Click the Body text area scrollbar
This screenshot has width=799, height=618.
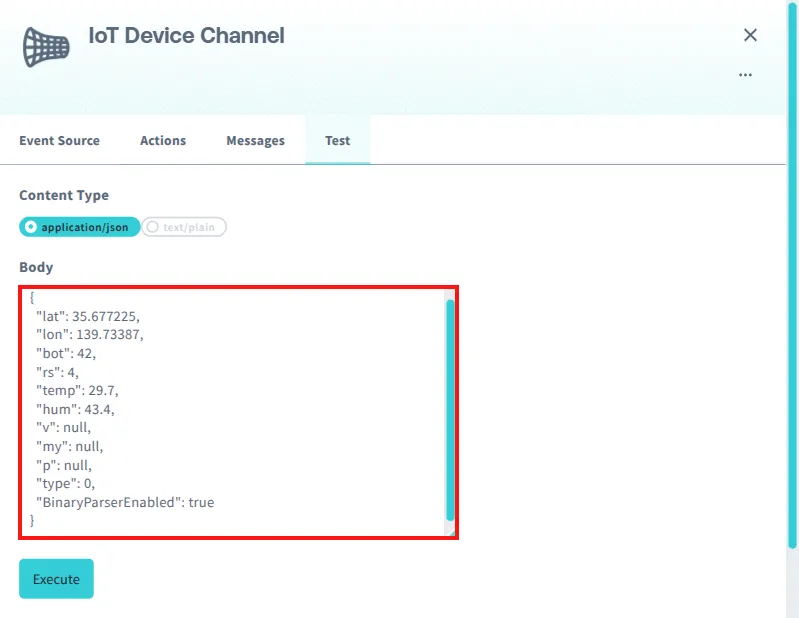click(450, 410)
